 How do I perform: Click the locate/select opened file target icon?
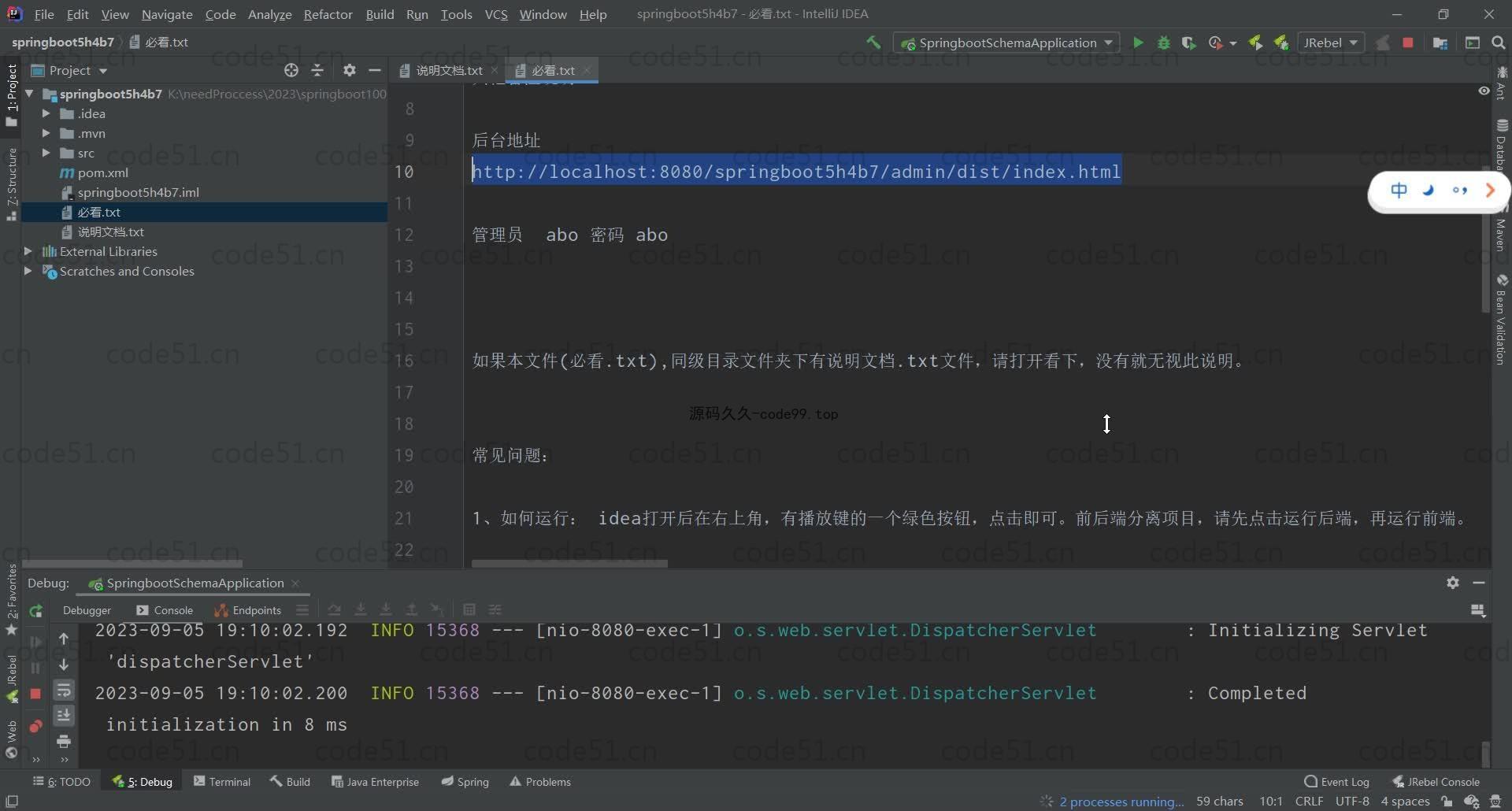click(x=291, y=70)
